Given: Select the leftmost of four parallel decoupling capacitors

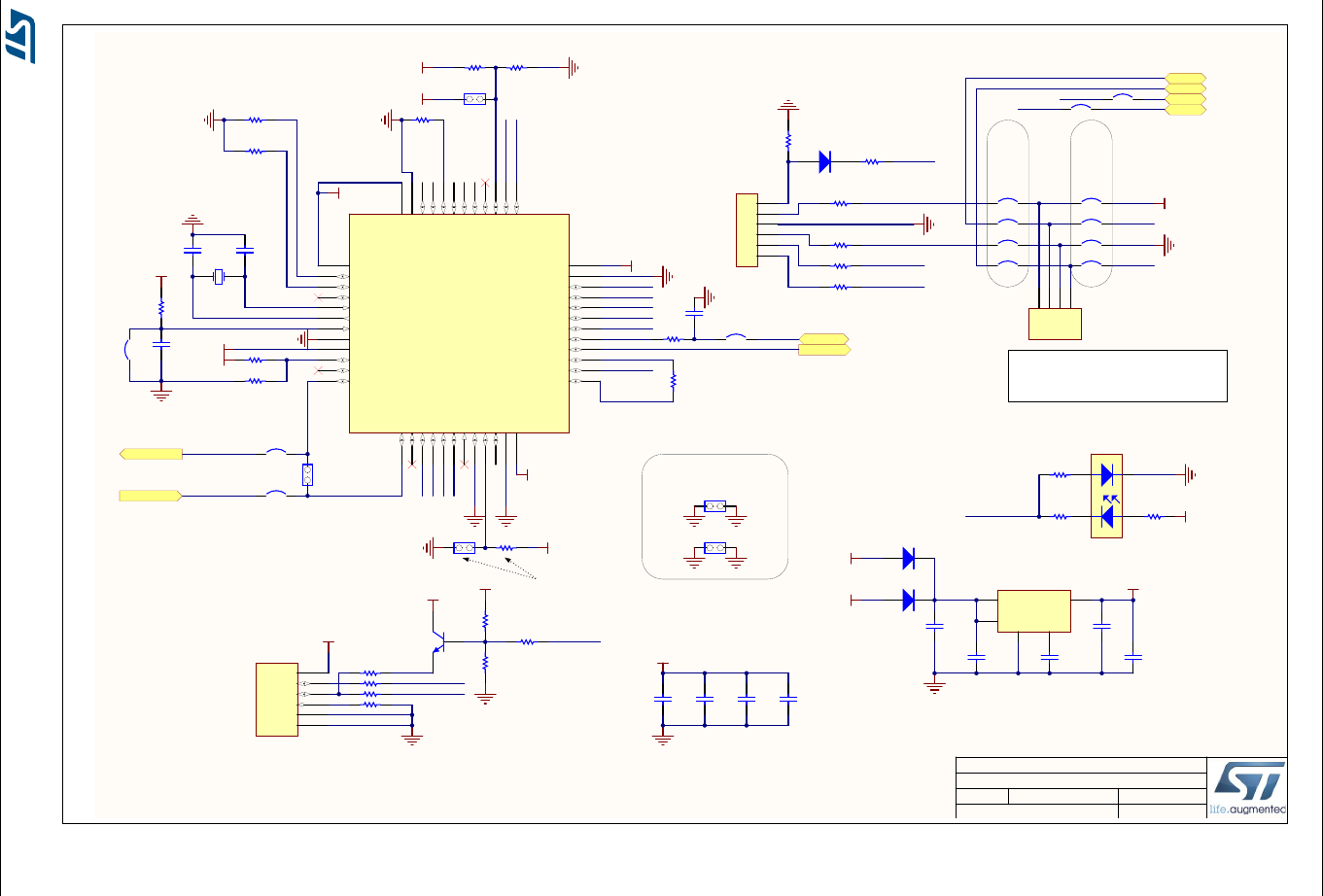Looking at the screenshot, I should click(663, 700).
